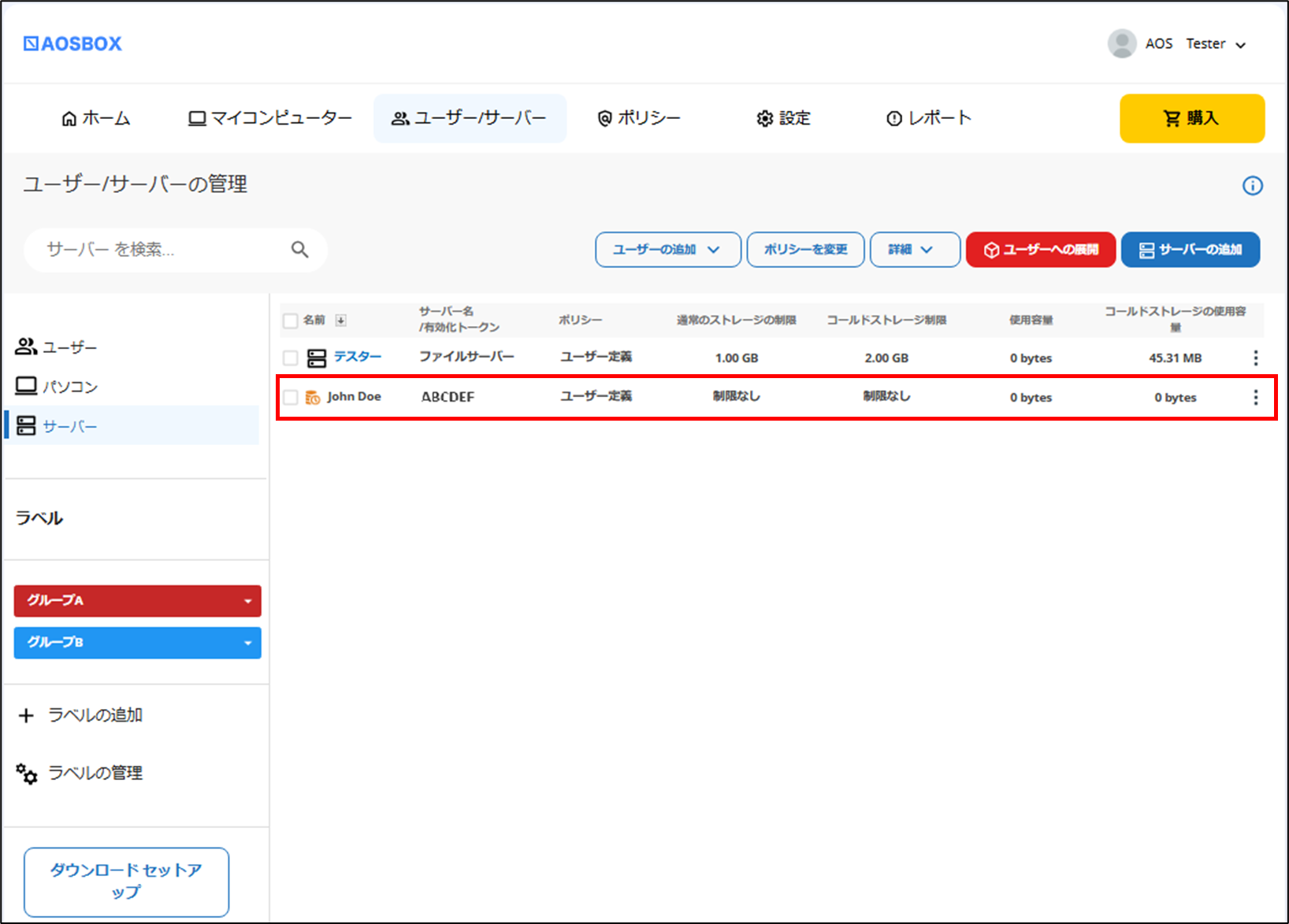Click the blue グループB label
The width and height of the screenshot is (1289, 924).
click(137, 643)
